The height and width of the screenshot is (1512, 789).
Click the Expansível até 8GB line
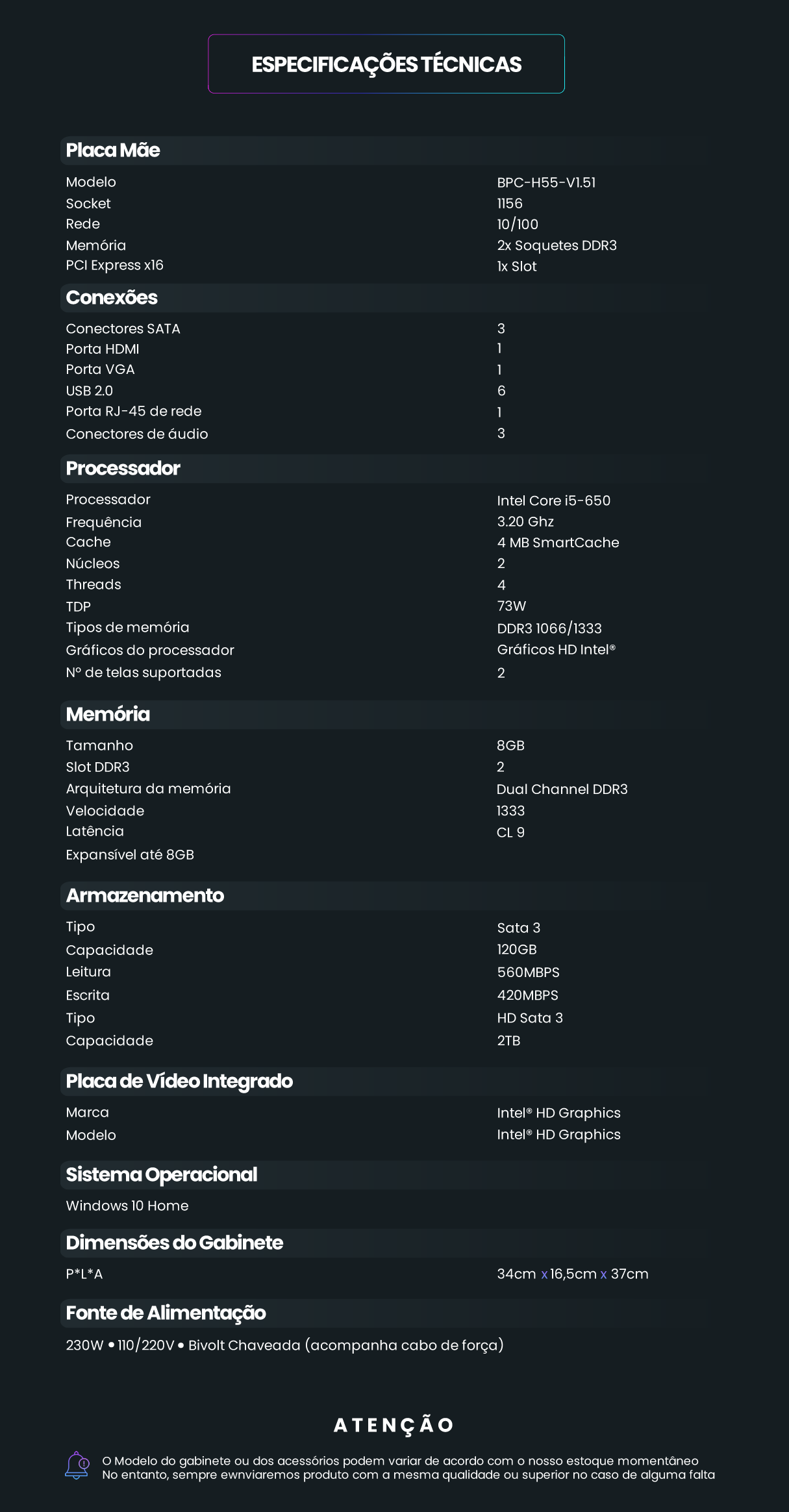[130, 855]
